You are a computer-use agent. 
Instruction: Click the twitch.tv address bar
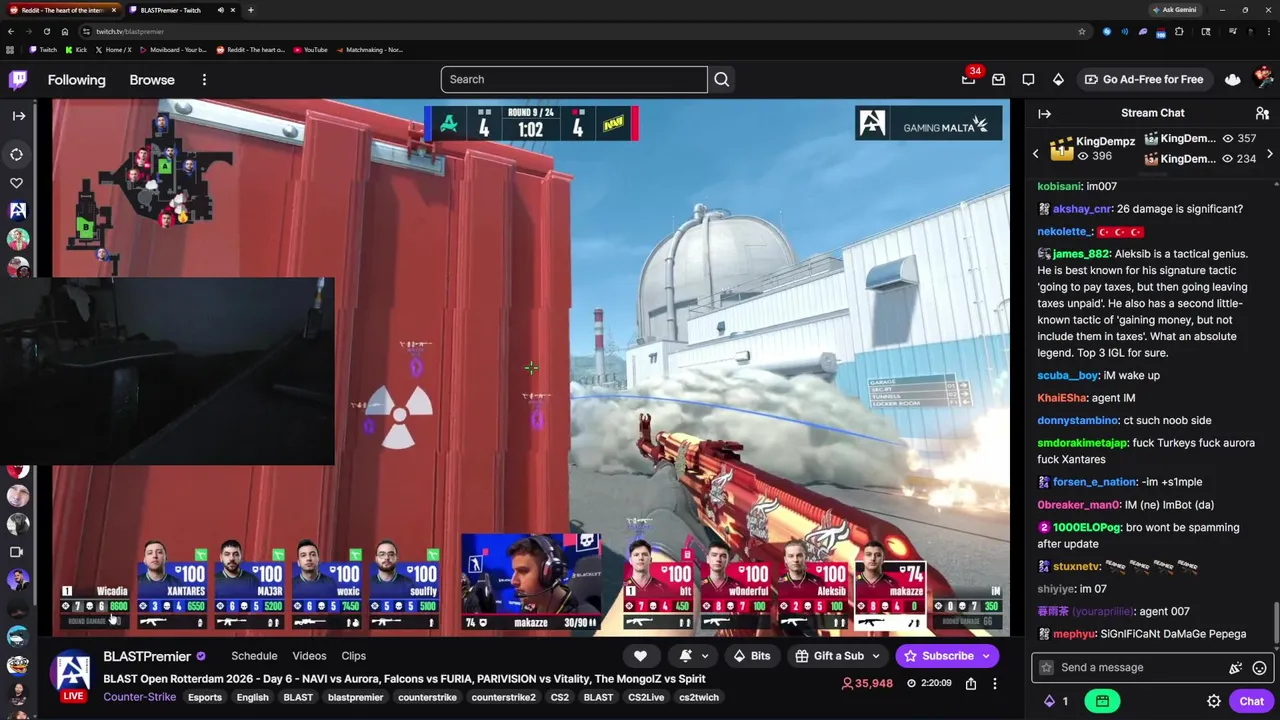(x=580, y=31)
